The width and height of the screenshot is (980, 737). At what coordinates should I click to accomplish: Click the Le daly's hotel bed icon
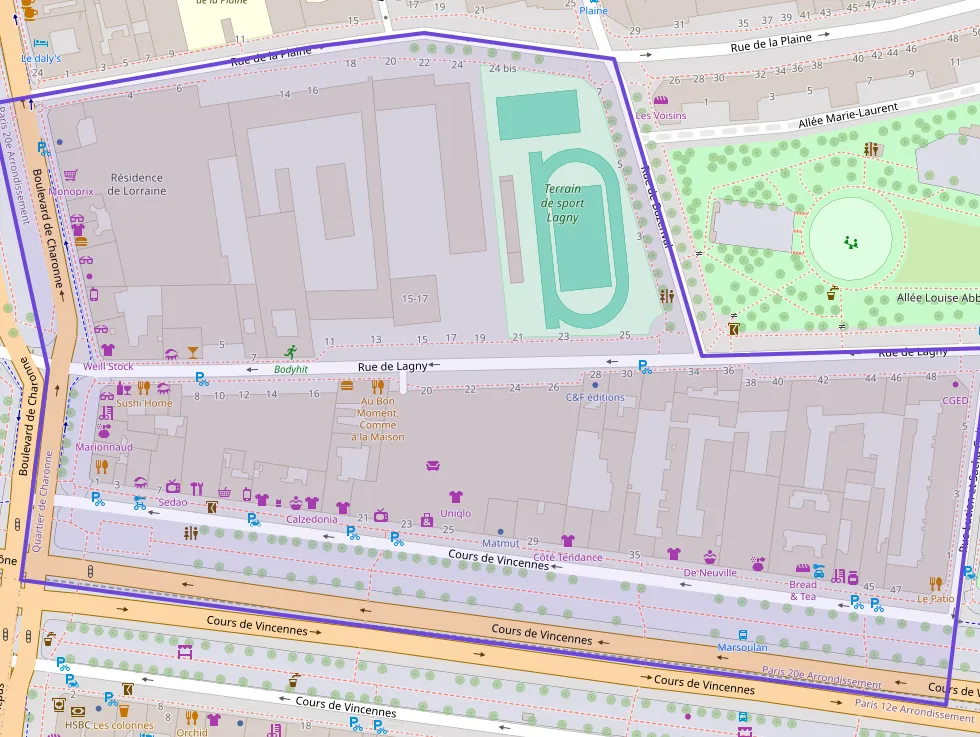40,44
